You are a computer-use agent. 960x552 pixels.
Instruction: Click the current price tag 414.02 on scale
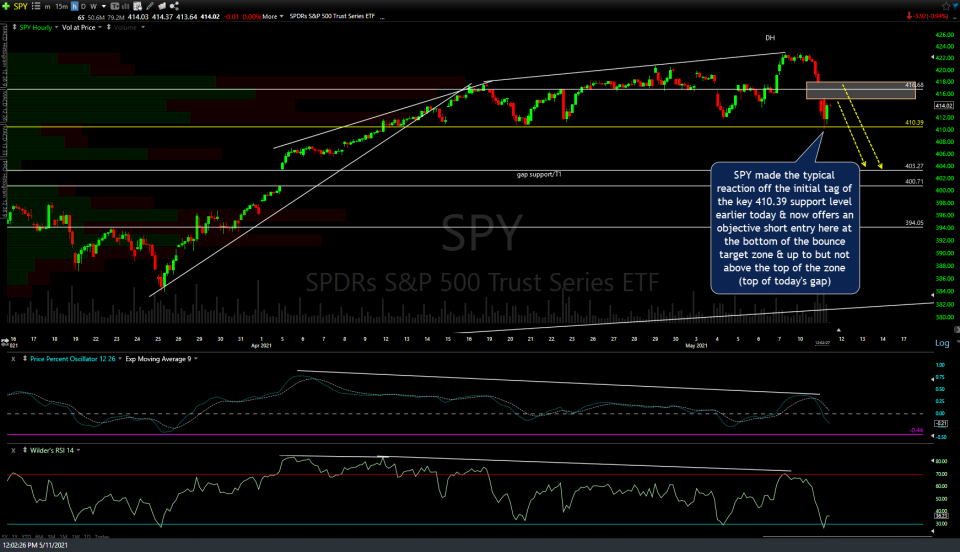coord(943,106)
